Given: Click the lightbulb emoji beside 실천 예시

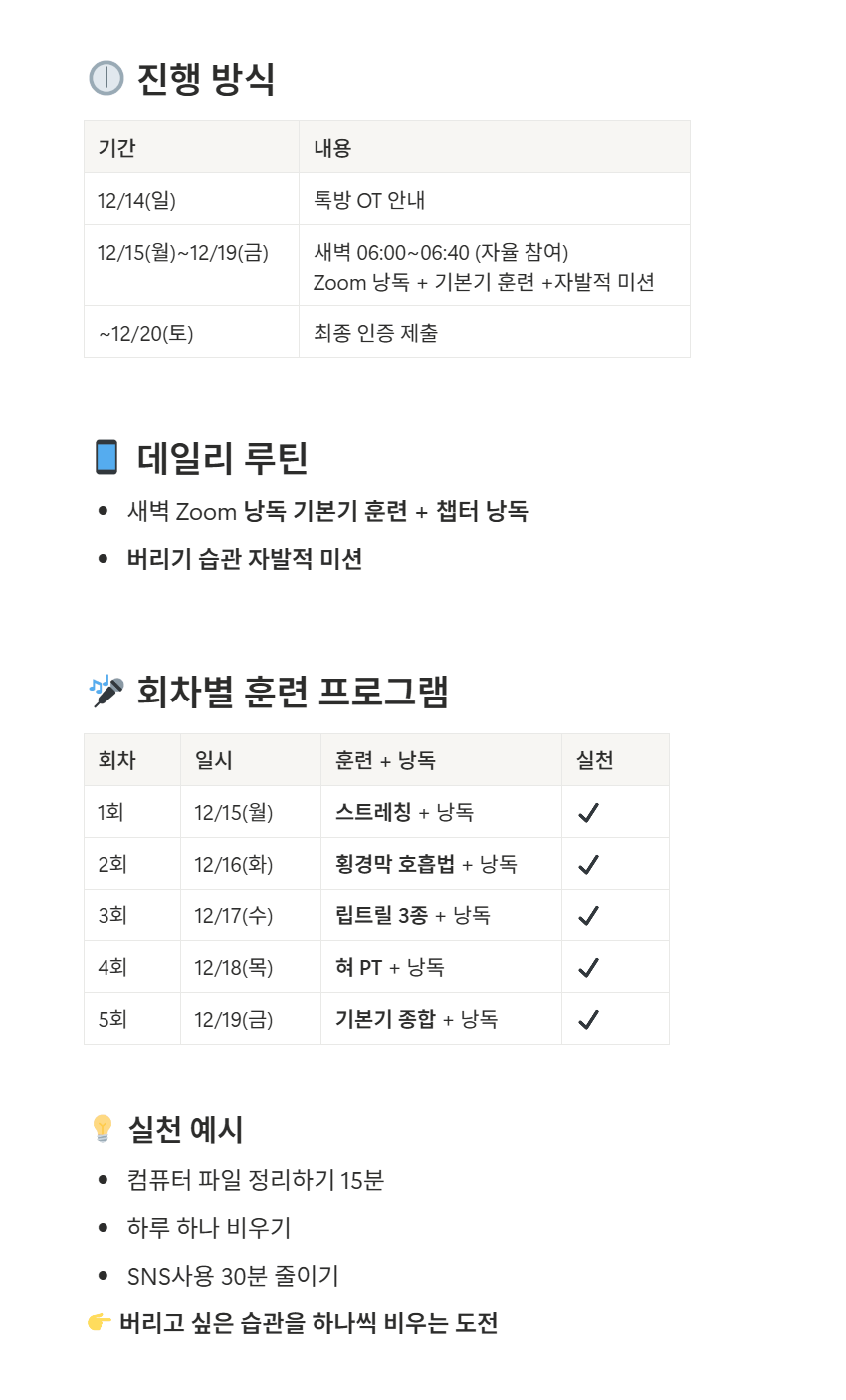Looking at the screenshot, I should (103, 1129).
